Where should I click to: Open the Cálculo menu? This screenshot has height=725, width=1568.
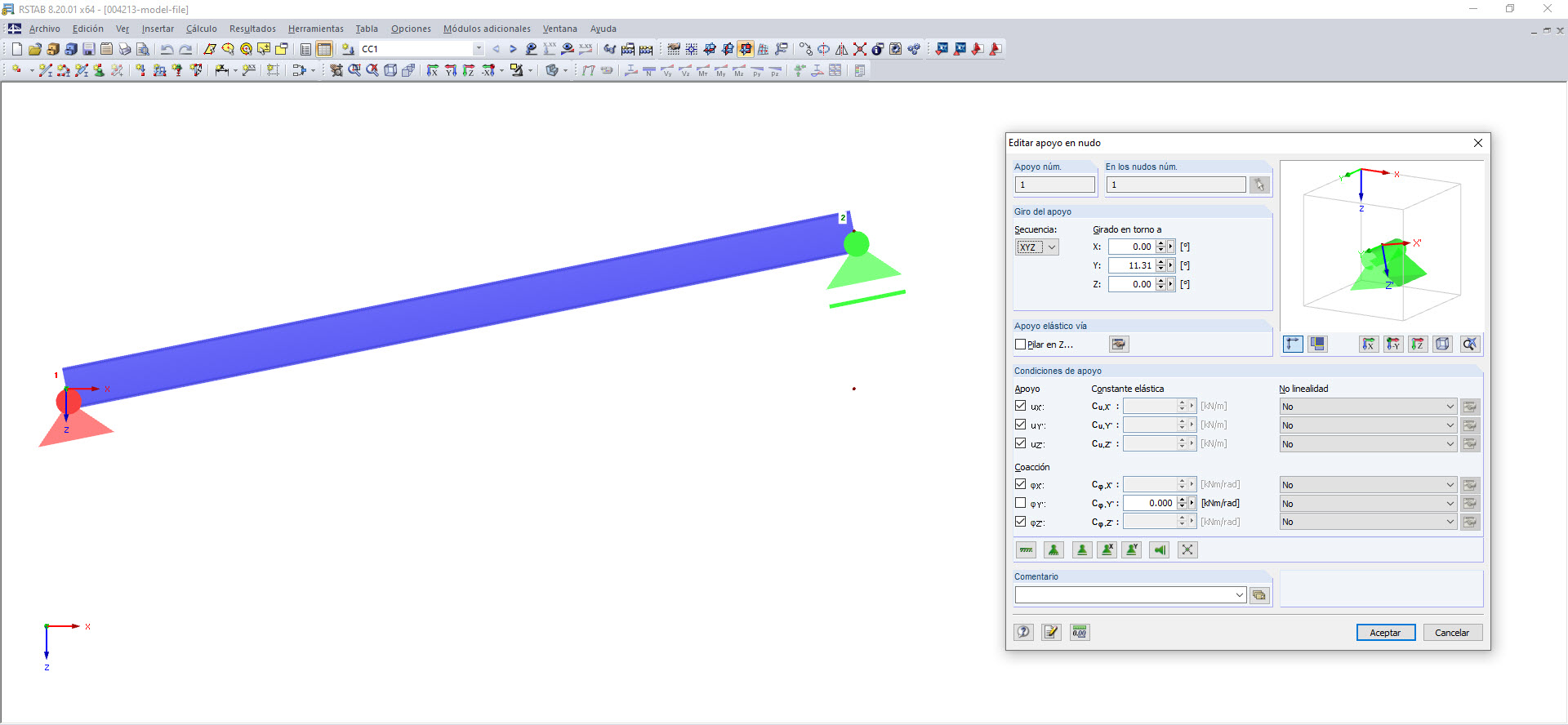(202, 29)
